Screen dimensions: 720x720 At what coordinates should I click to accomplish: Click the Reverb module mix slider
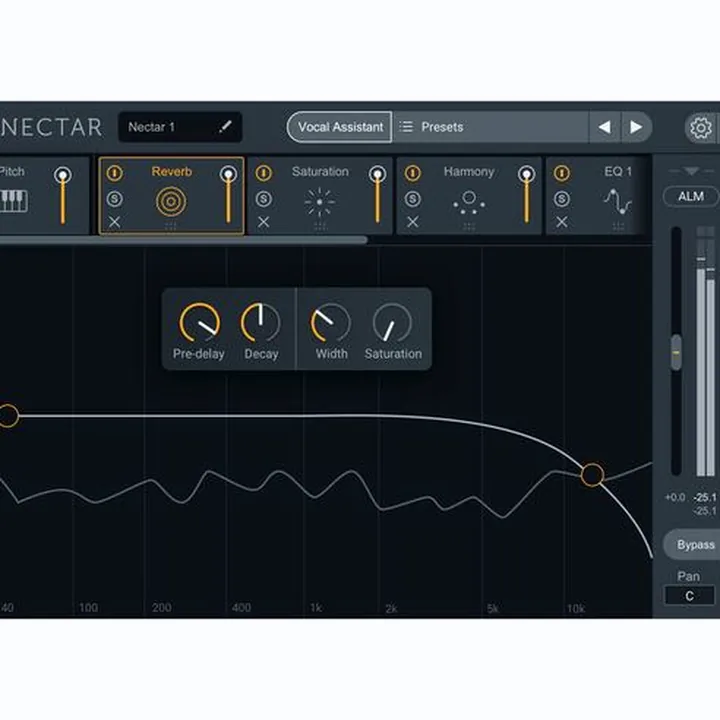(228, 195)
